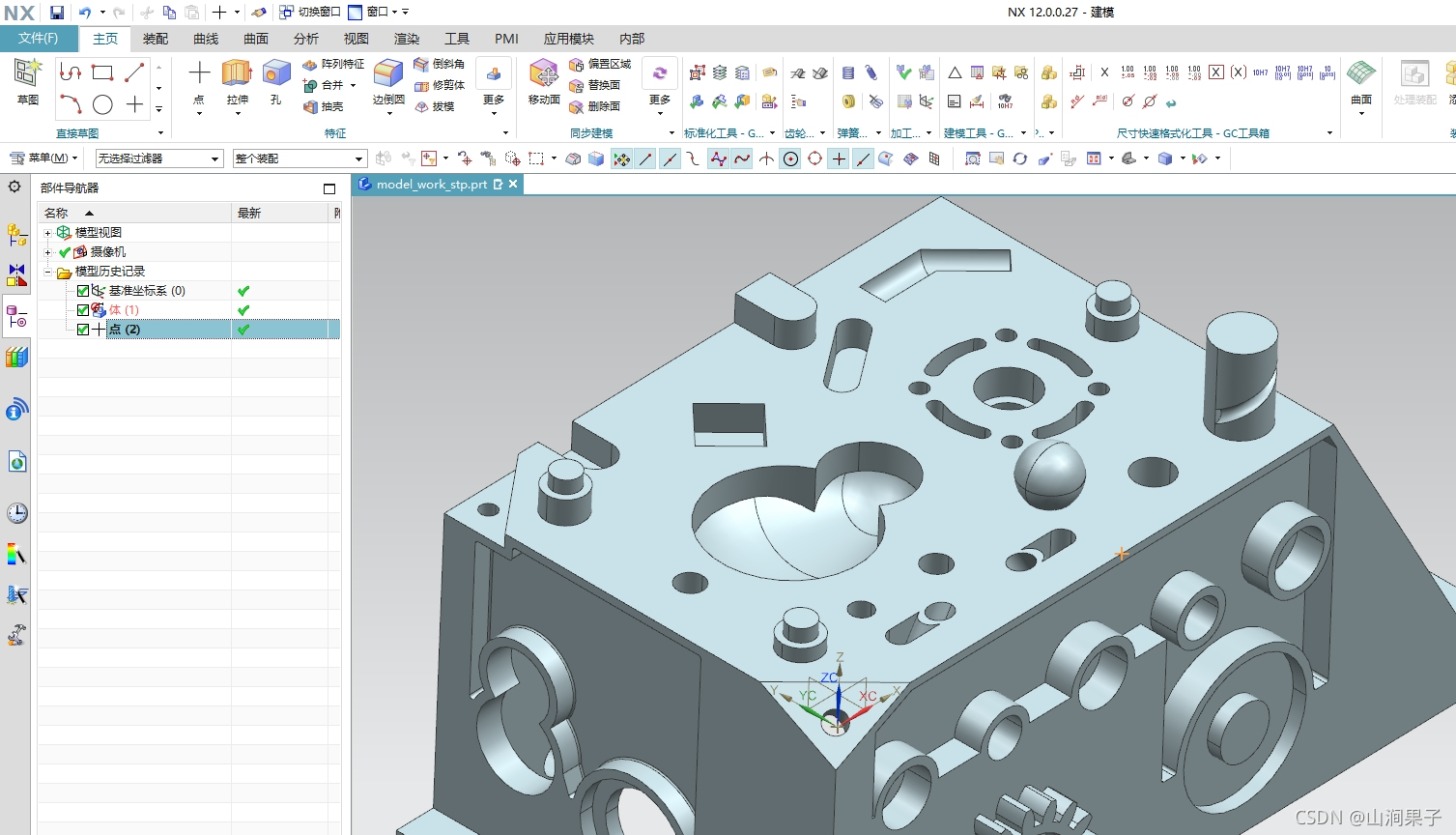The height and width of the screenshot is (835, 1456).
Task: Expand the 模型视图 tree node
Action: pyautogui.click(x=47, y=233)
